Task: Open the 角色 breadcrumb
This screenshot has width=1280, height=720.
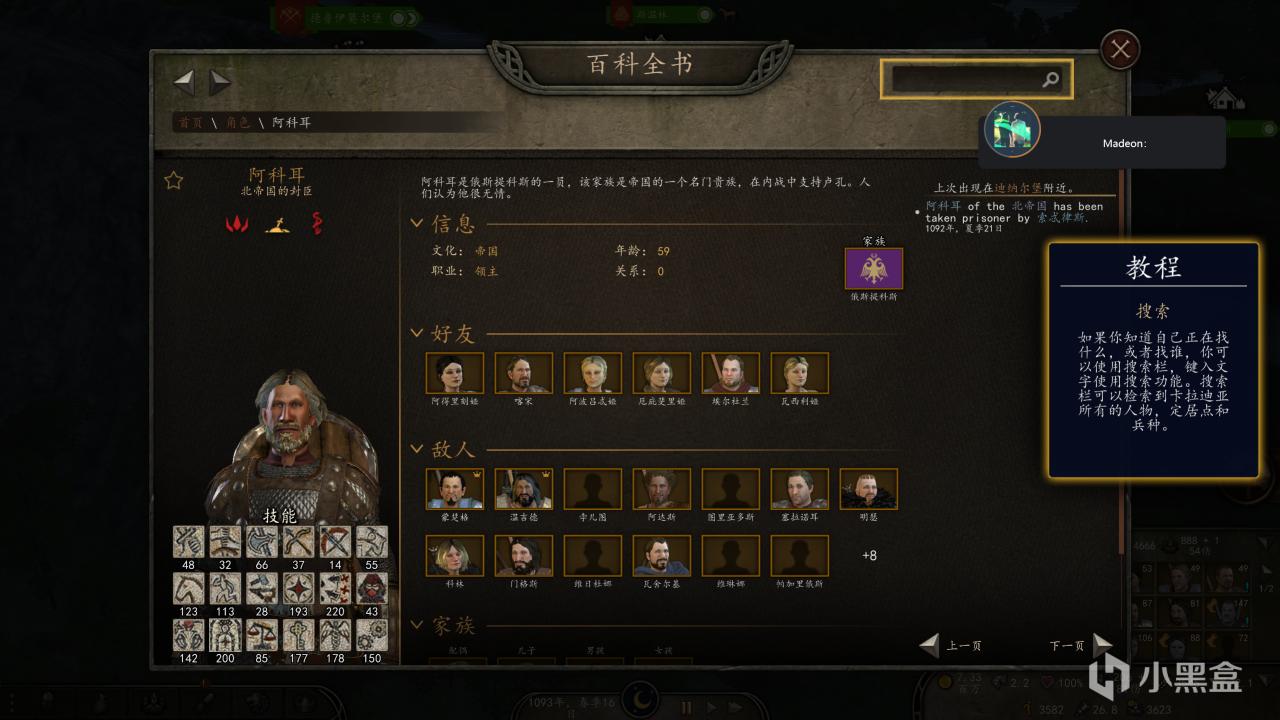Action: click(x=238, y=122)
